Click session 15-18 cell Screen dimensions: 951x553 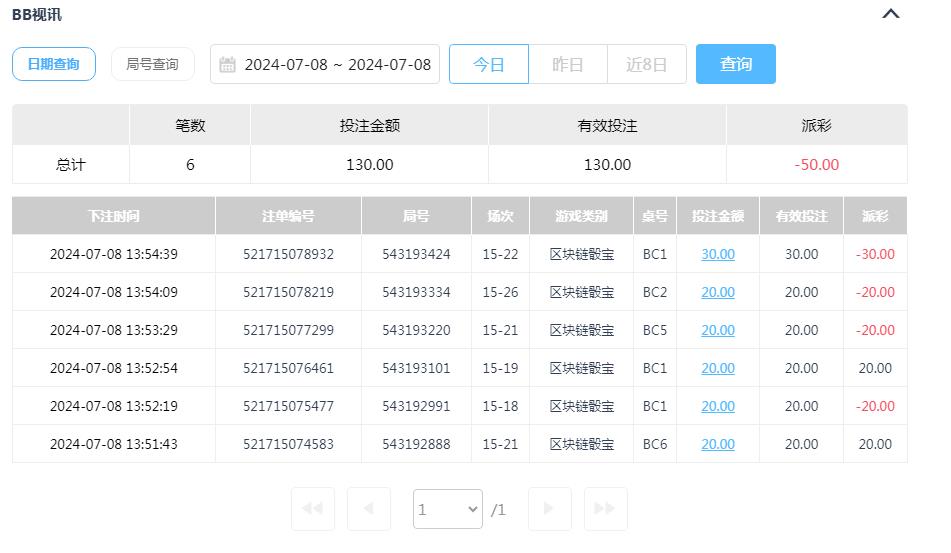tap(500, 406)
